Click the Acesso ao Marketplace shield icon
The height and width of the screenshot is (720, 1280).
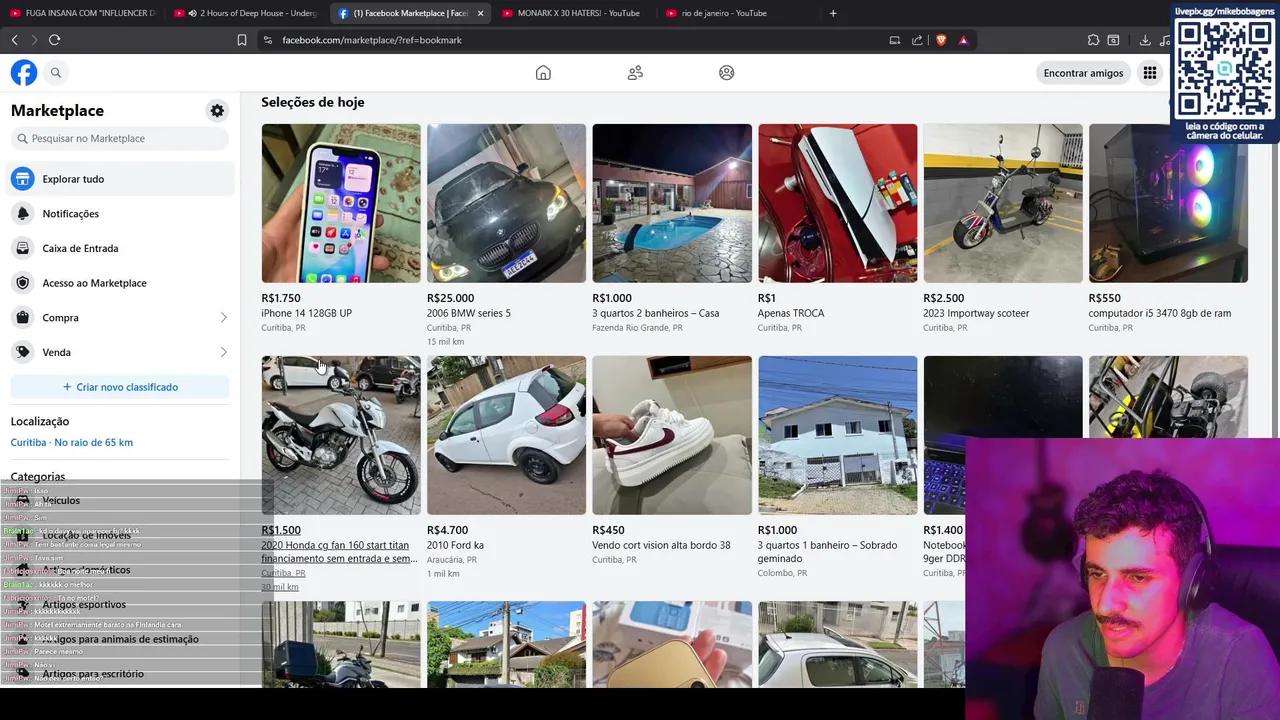click(x=22, y=283)
